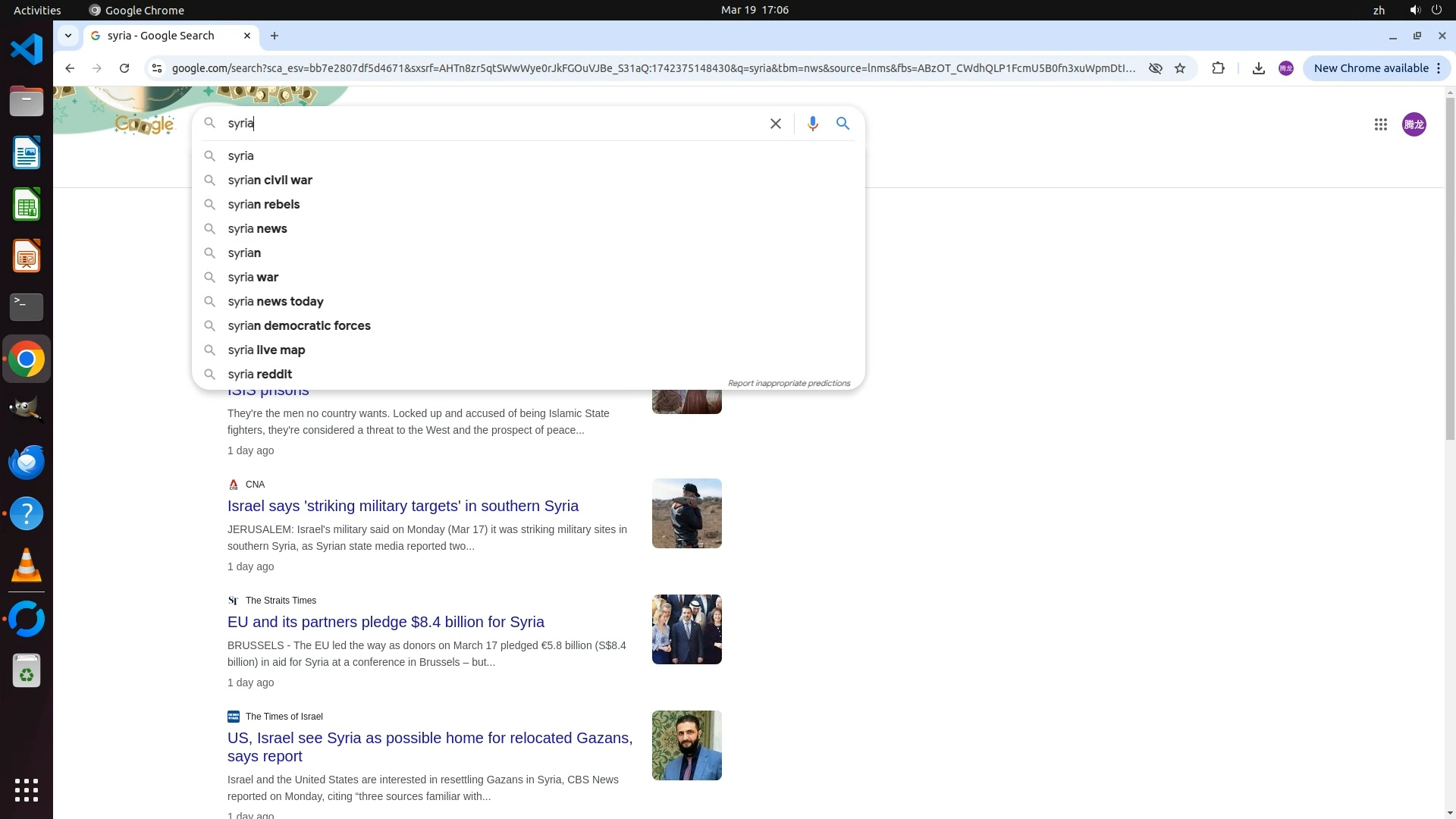Open zh input language indicator

pos(1379,10)
